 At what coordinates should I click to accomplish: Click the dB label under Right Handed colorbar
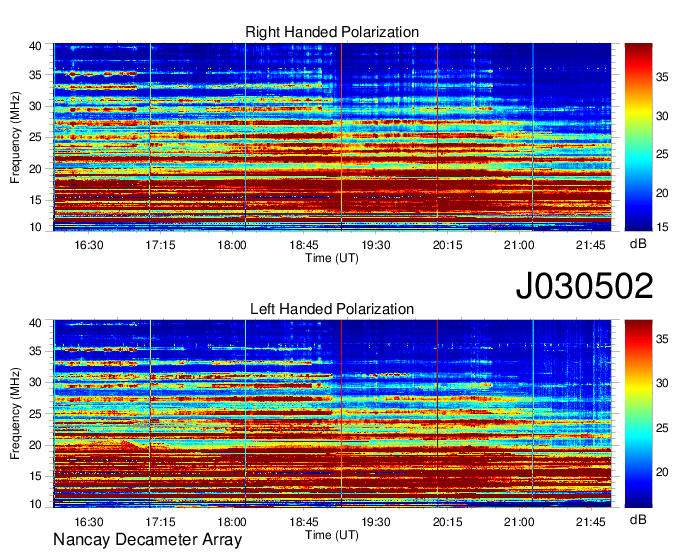638,244
